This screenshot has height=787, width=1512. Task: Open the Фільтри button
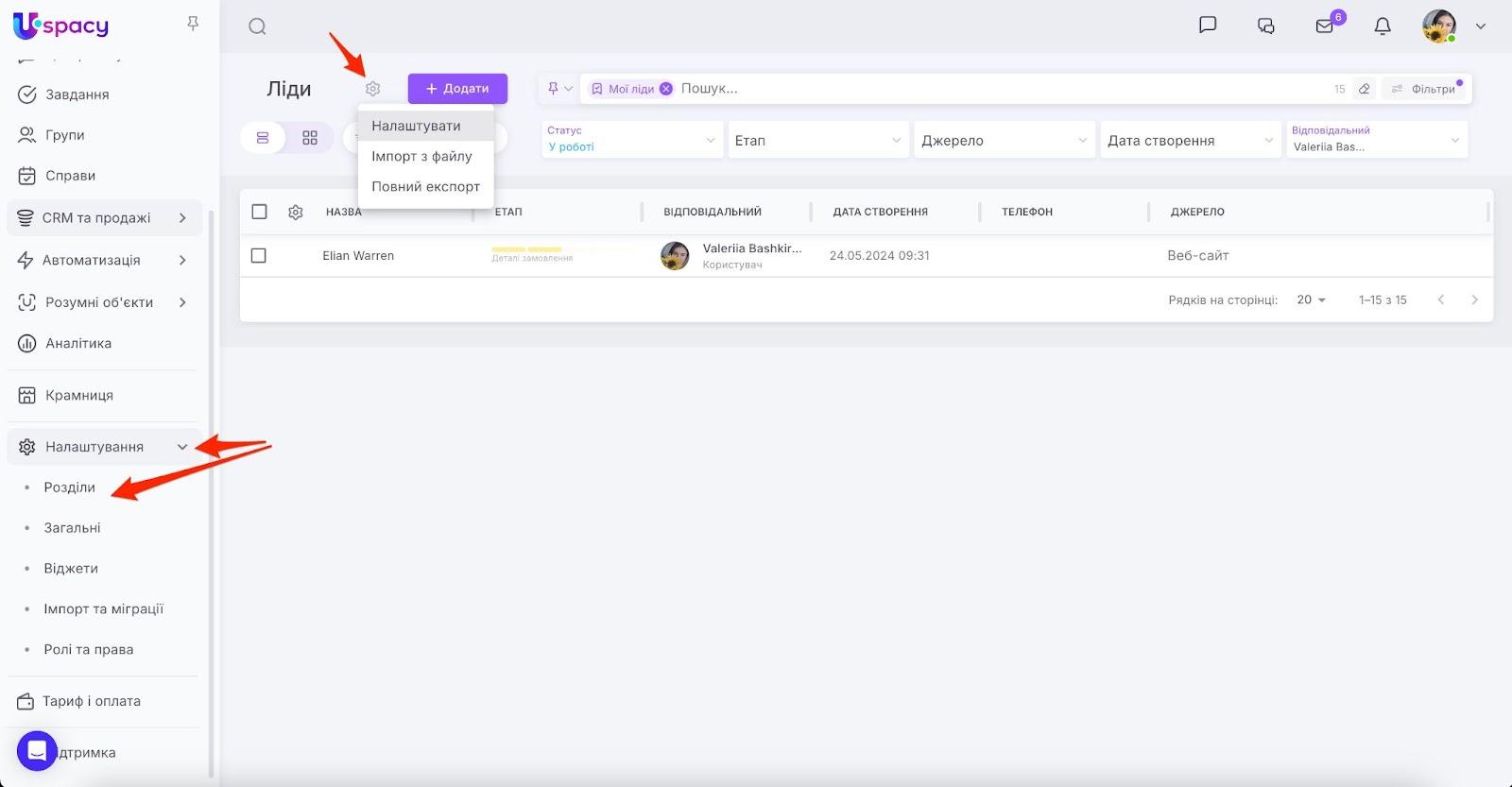click(x=1425, y=89)
